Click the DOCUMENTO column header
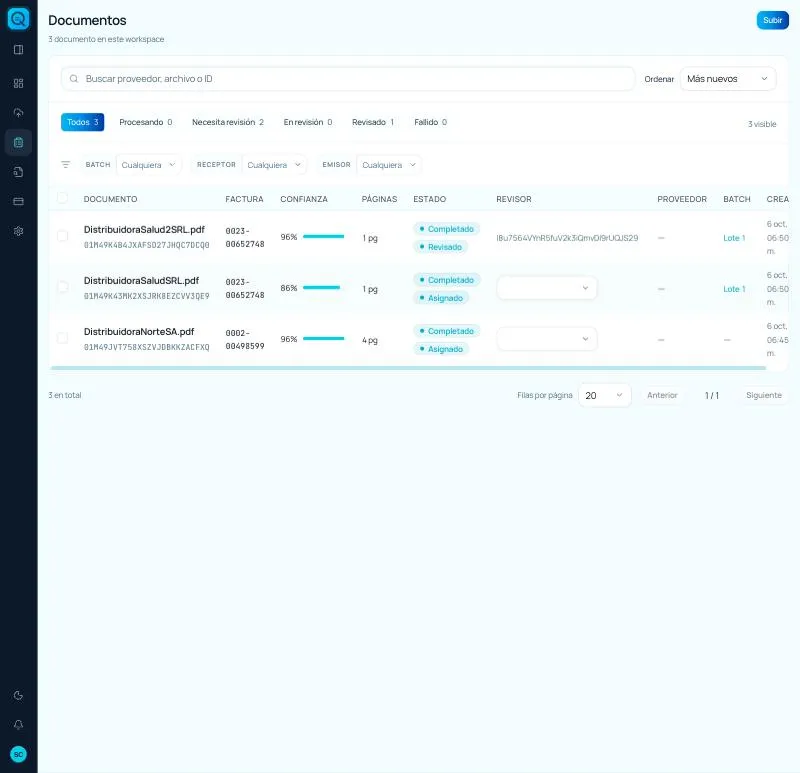Screen dimensions: 800x773 point(110,199)
